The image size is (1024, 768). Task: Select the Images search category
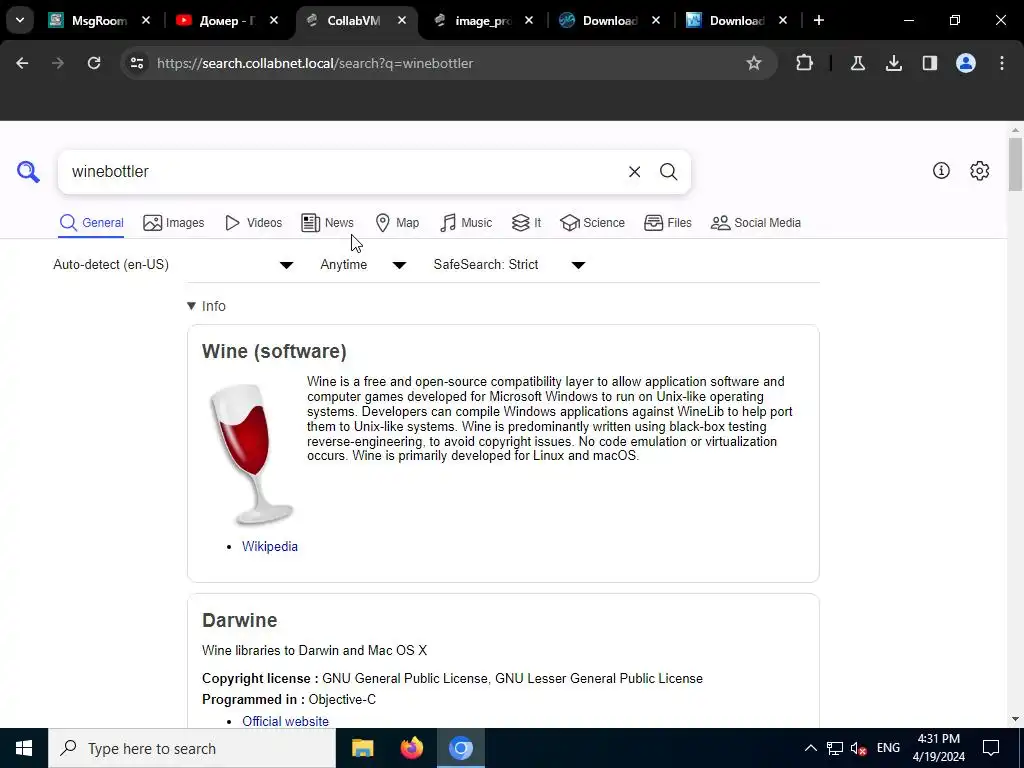click(x=174, y=223)
